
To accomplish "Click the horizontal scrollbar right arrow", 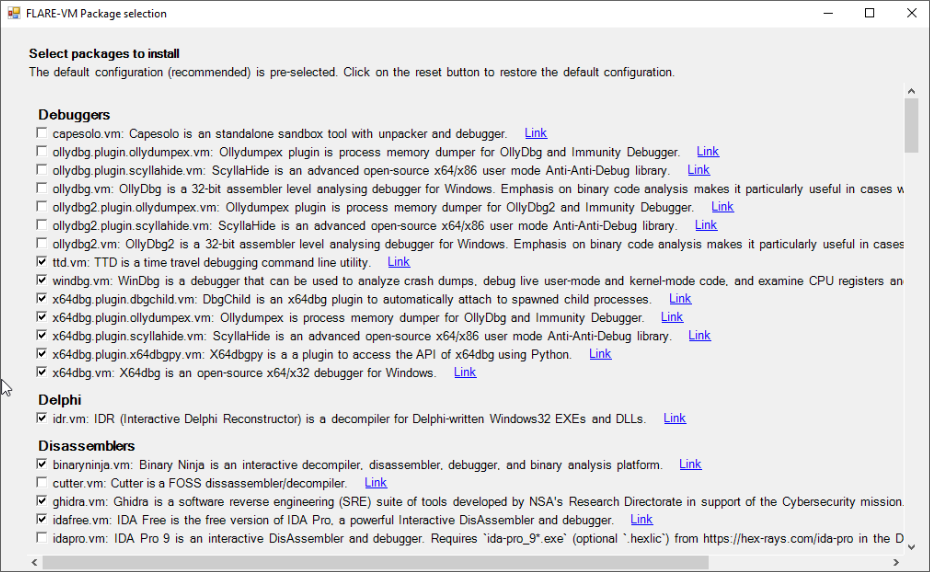I will click(x=897, y=561).
